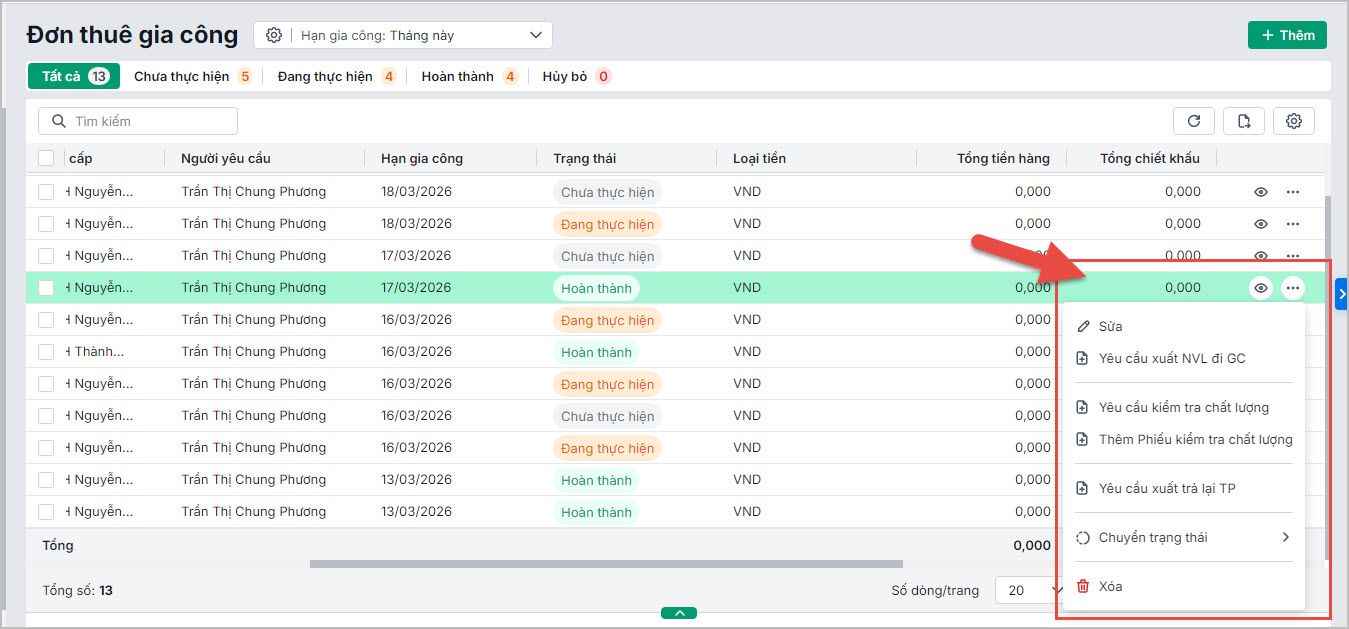Click the green Thêm button
The width and height of the screenshot is (1349, 629).
click(1286, 35)
